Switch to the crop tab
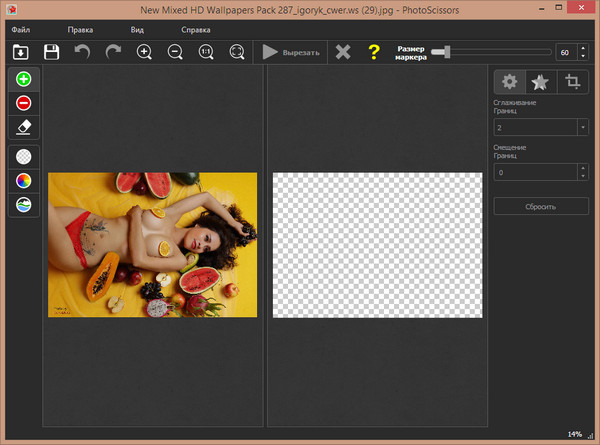The height and width of the screenshot is (445, 600). (573, 82)
